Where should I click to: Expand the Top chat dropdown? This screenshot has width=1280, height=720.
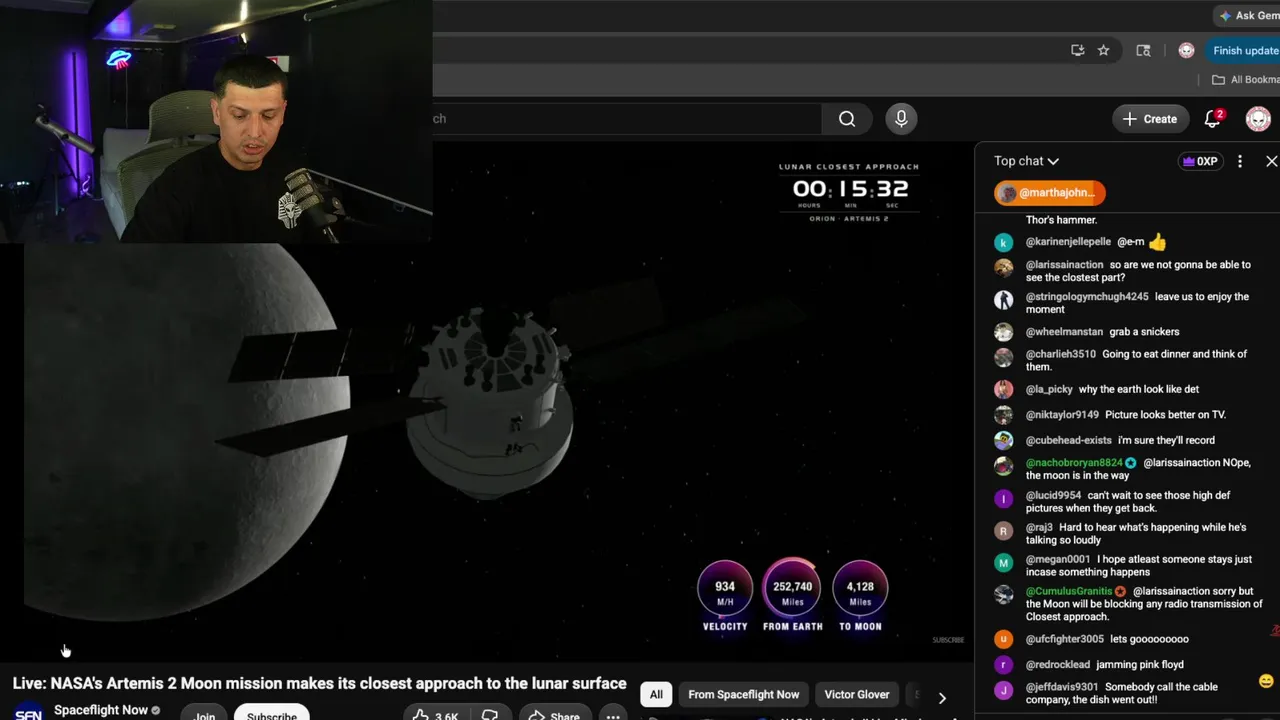pyautogui.click(x=1026, y=161)
